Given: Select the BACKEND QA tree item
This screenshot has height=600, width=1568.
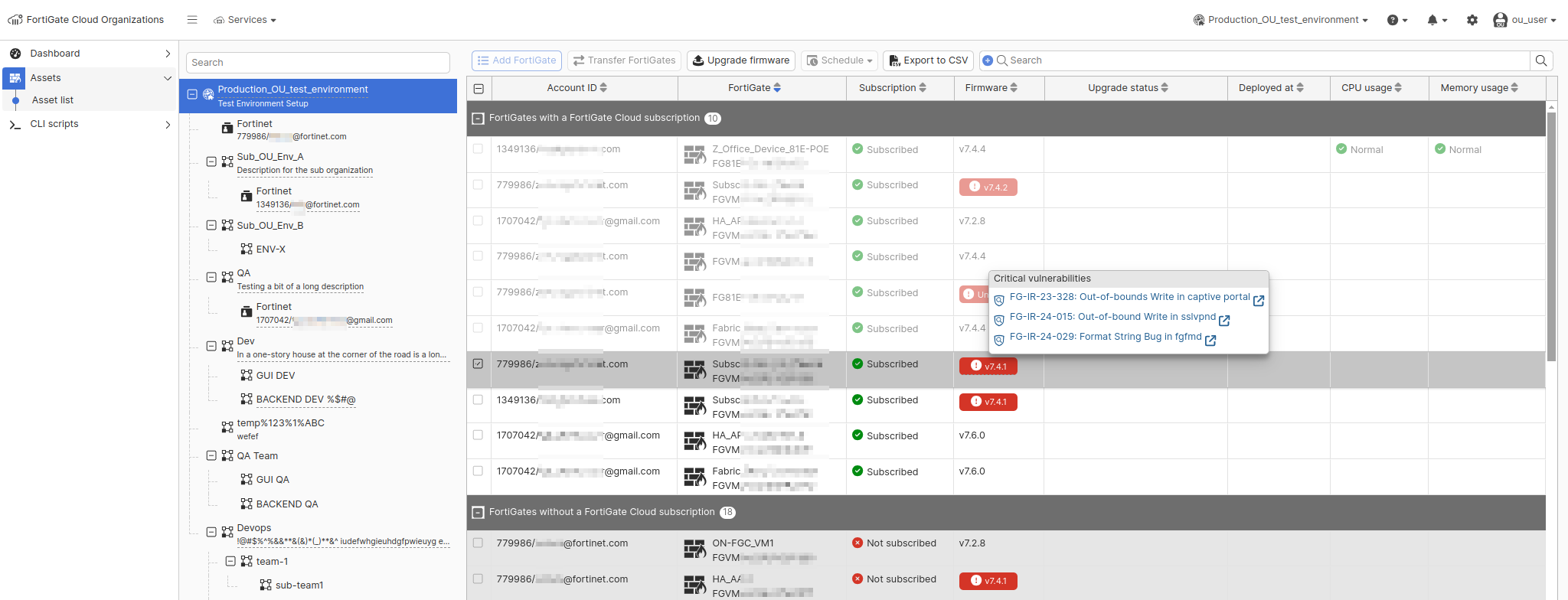Looking at the screenshot, I should 287,504.
